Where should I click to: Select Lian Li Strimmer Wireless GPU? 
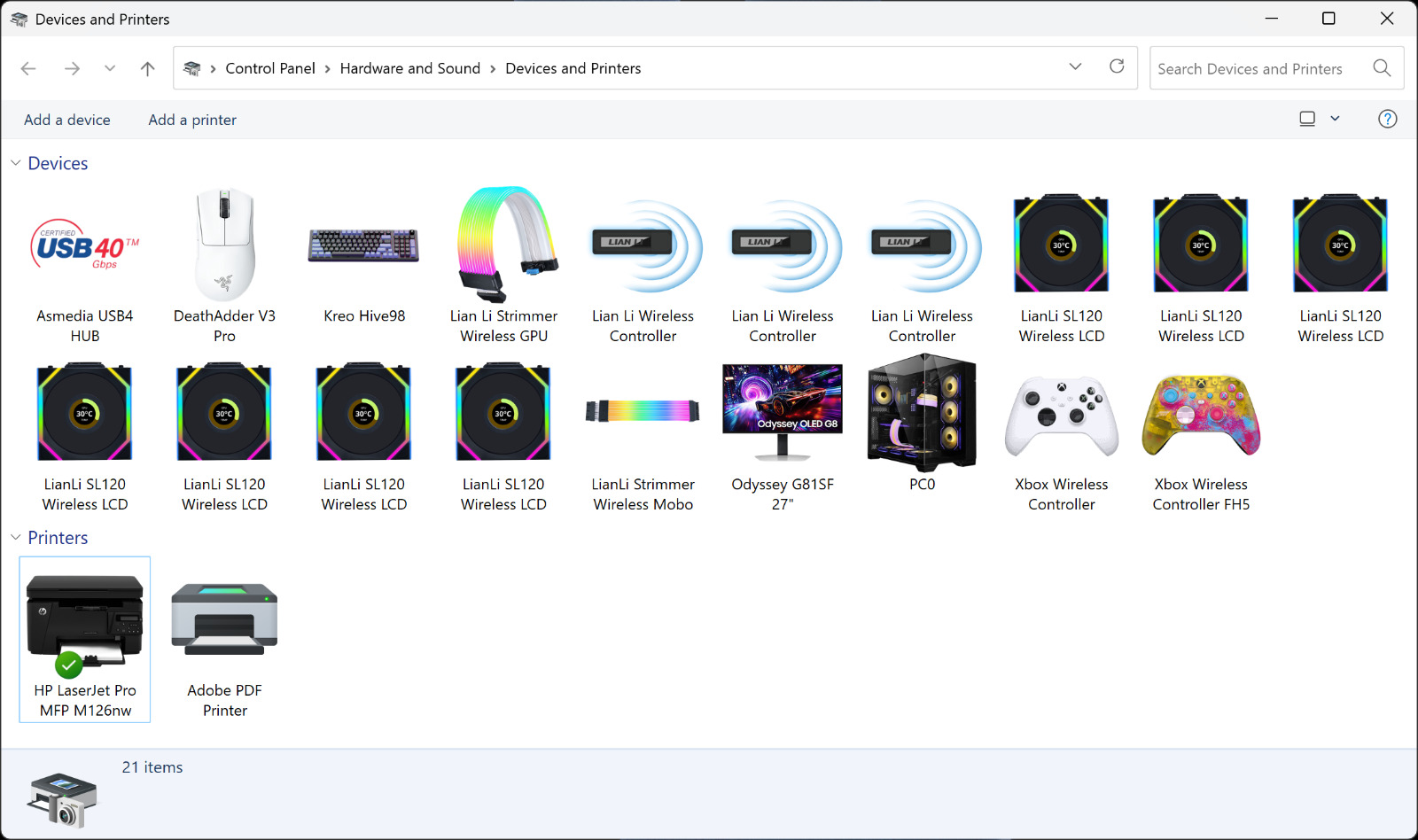click(x=503, y=266)
